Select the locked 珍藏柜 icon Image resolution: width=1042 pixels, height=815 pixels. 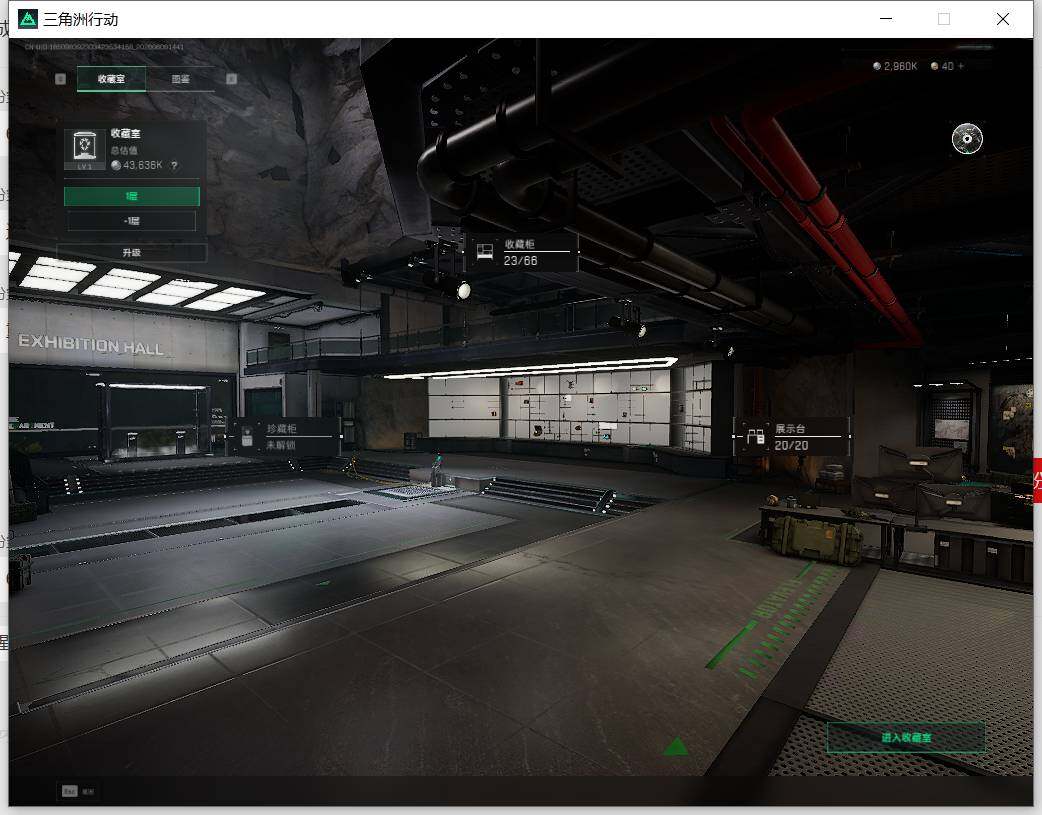pyautogui.click(x=247, y=437)
